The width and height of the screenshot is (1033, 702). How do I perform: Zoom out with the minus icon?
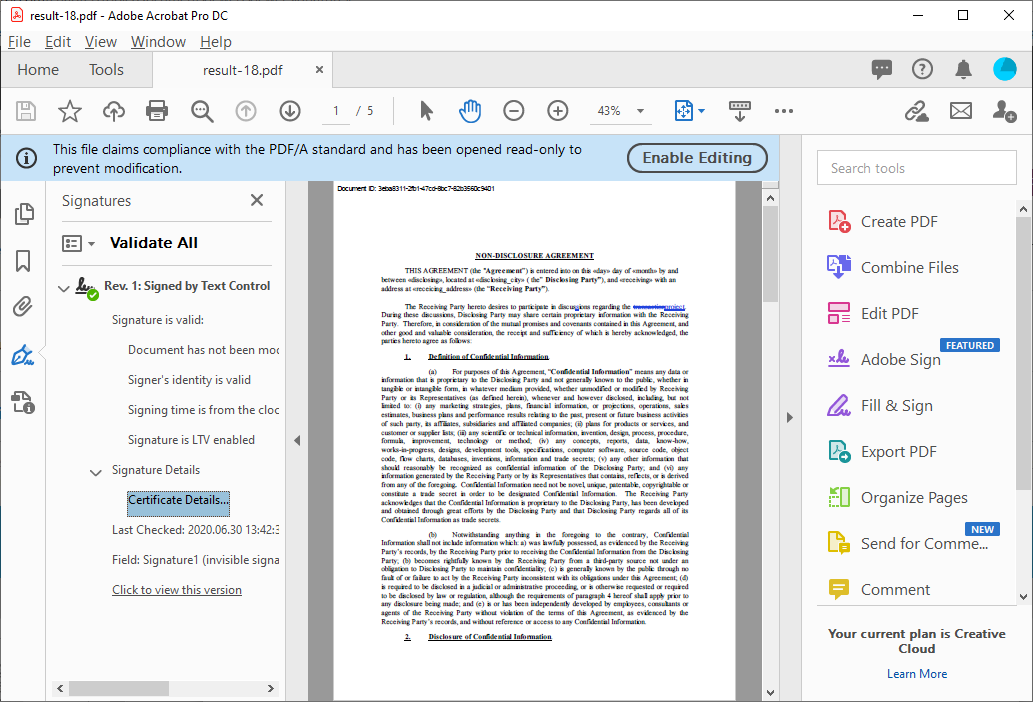514,111
